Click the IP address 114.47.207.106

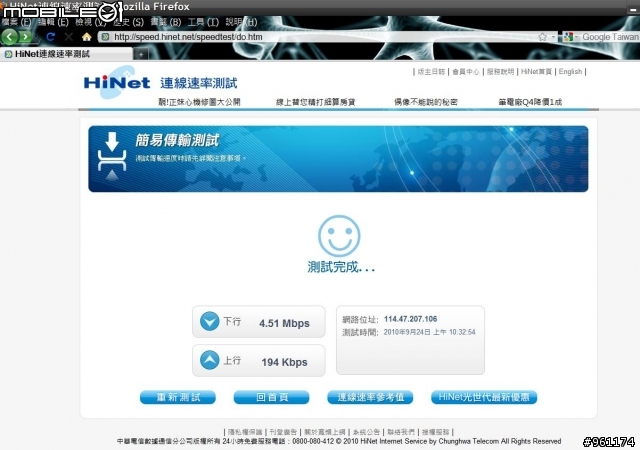click(x=411, y=319)
